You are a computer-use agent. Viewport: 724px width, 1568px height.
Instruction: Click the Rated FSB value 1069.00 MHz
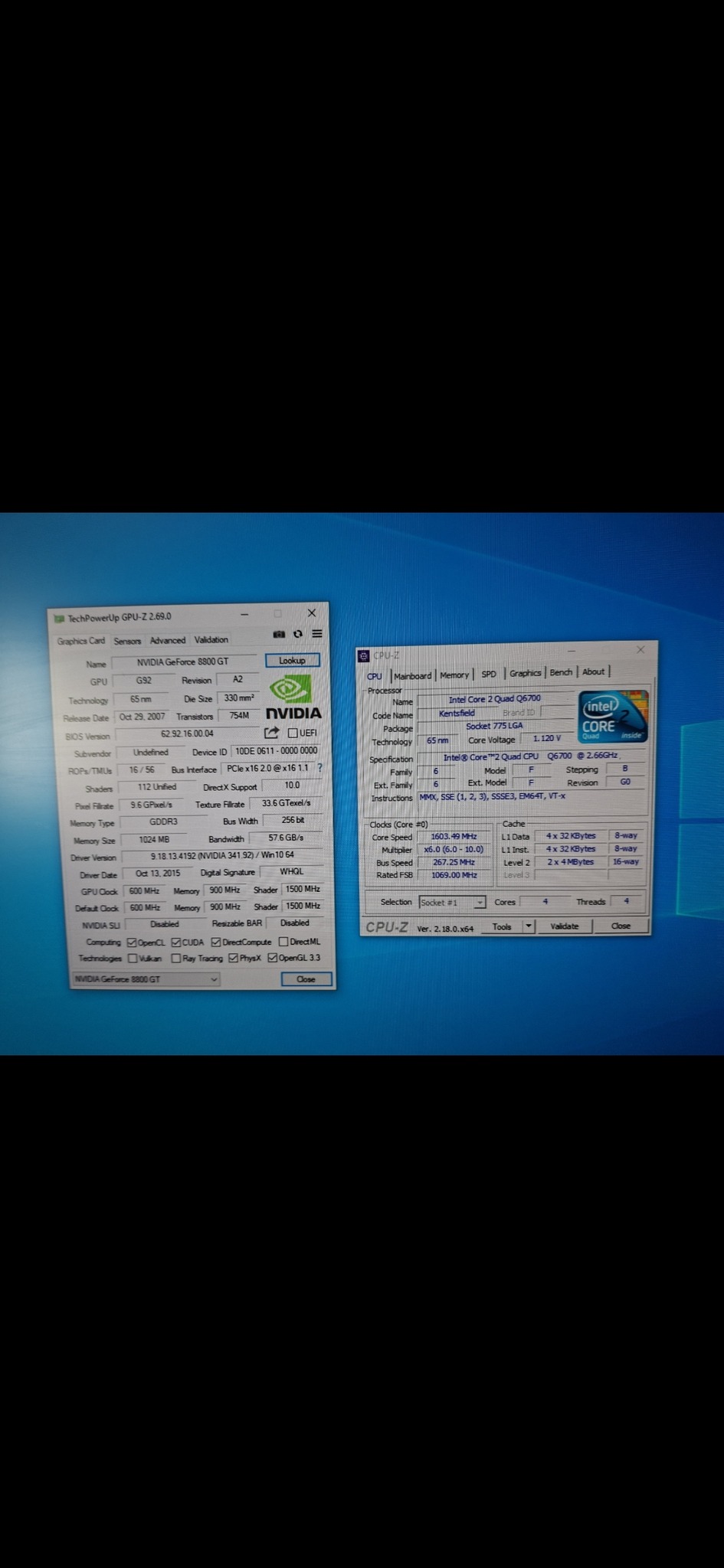(454, 875)
